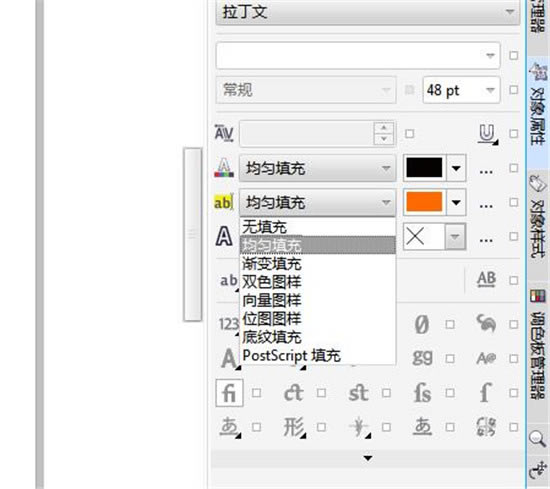Expand panel using bottom arrow bar

(368, 458)
